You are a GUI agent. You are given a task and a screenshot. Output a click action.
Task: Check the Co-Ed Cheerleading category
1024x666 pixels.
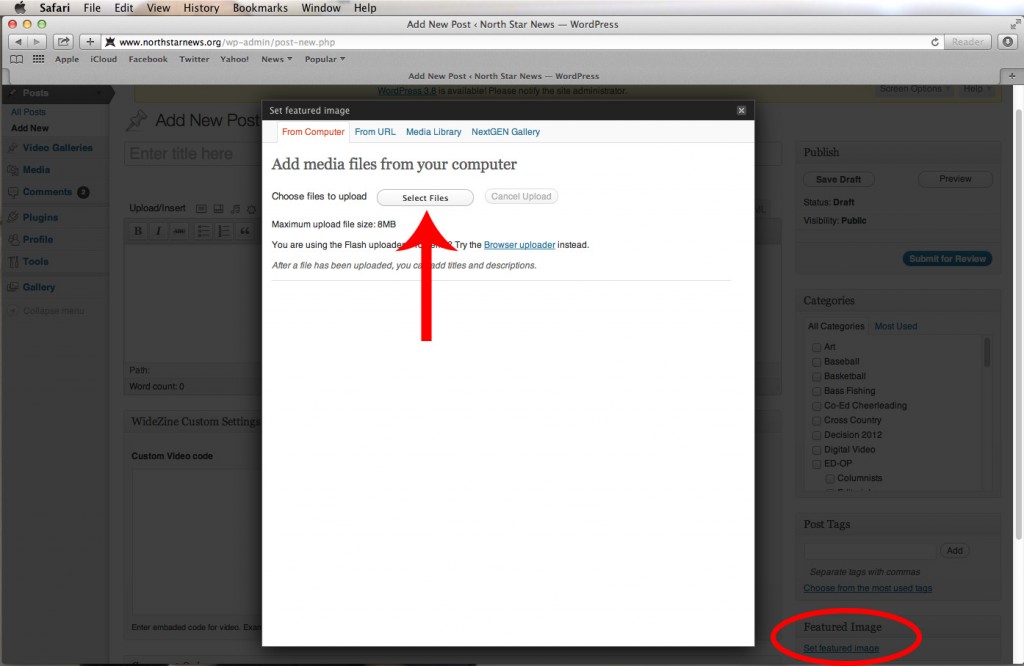[816, 406]
